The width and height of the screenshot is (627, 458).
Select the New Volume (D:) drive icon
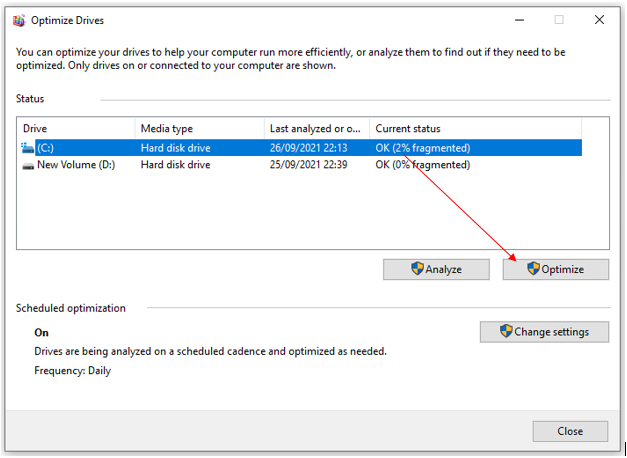pyautogui.click(x=28, y=165)
